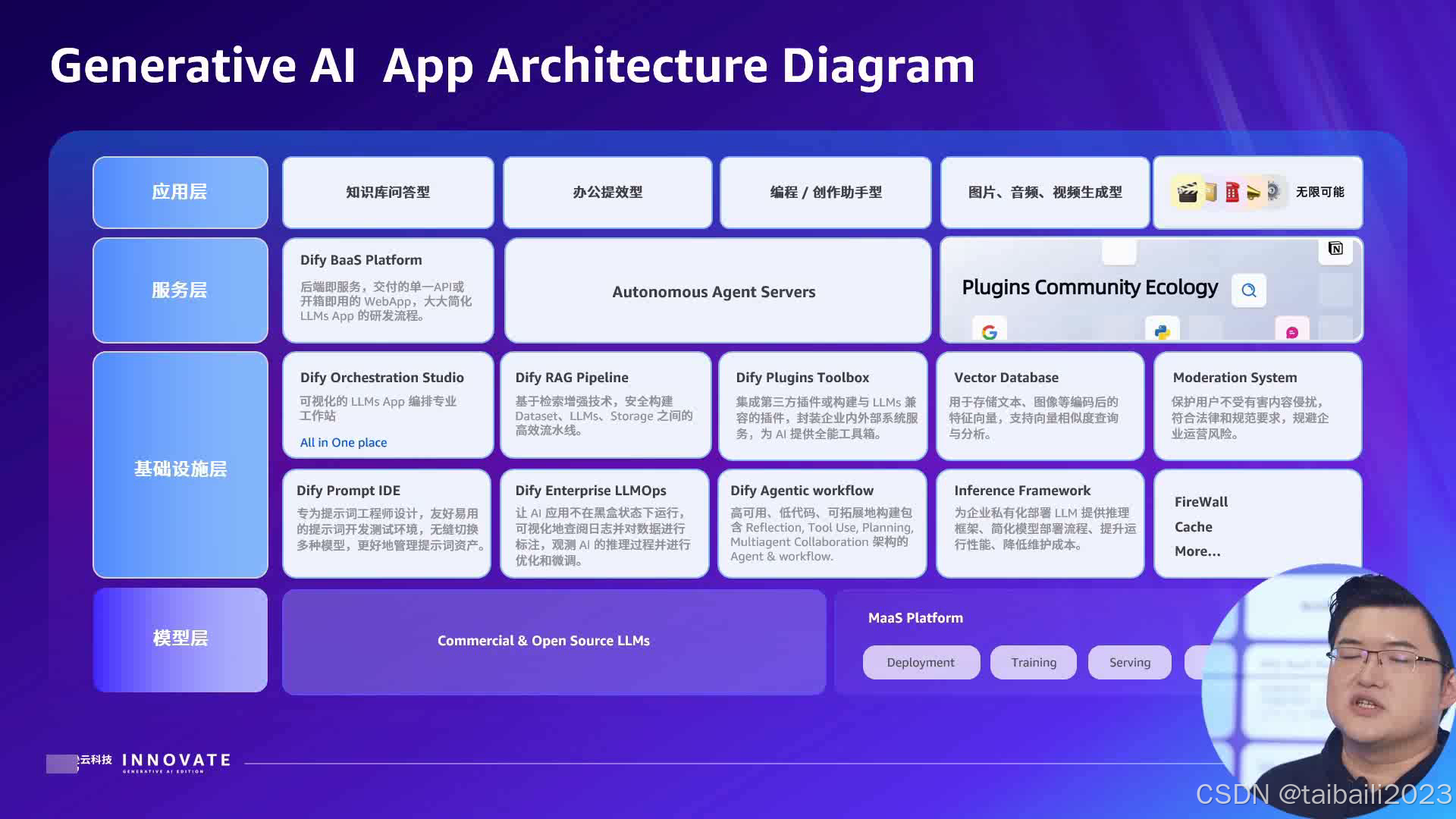This screenshot has height=819, width=1456.
Task: Click the Notion plugin icon
Action: point(1335,249)
